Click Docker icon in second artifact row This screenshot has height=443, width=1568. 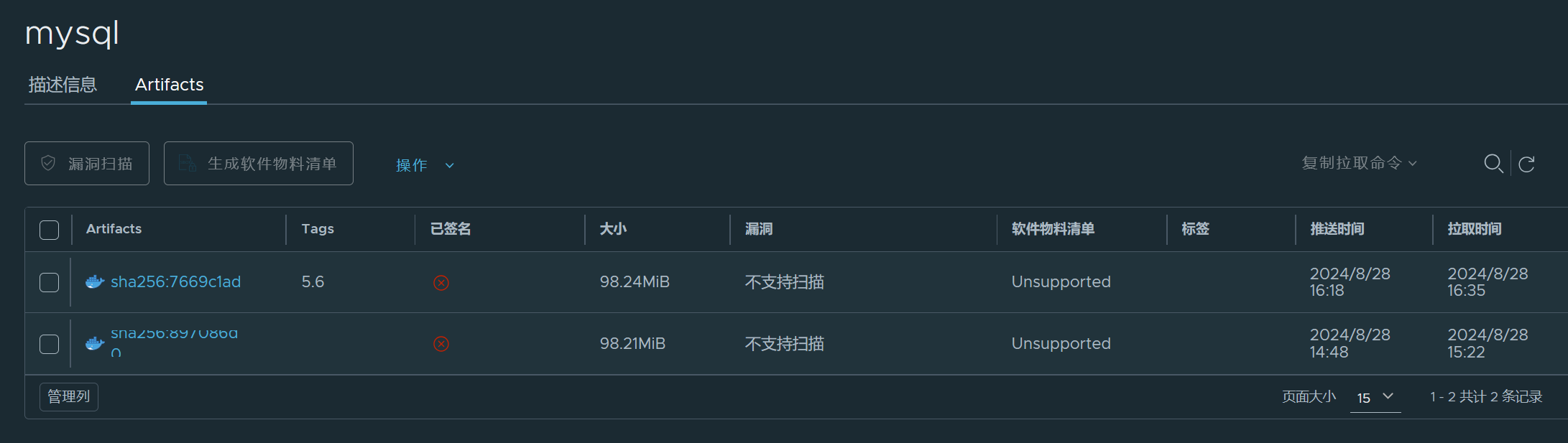point(95,344)
